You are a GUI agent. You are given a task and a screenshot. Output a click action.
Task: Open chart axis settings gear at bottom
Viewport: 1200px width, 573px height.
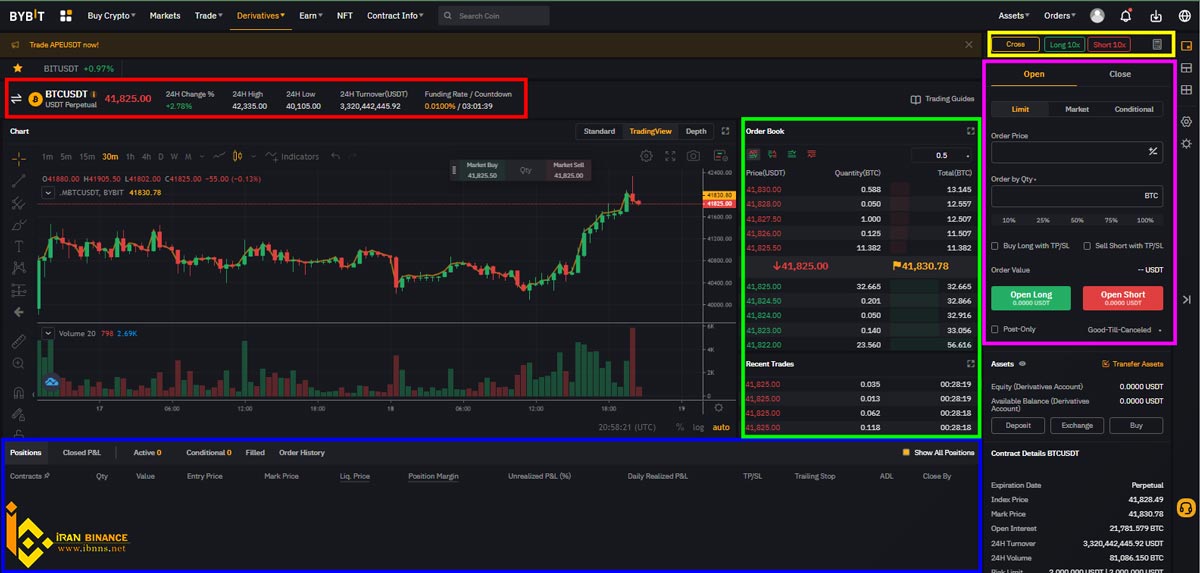point(718,407)
